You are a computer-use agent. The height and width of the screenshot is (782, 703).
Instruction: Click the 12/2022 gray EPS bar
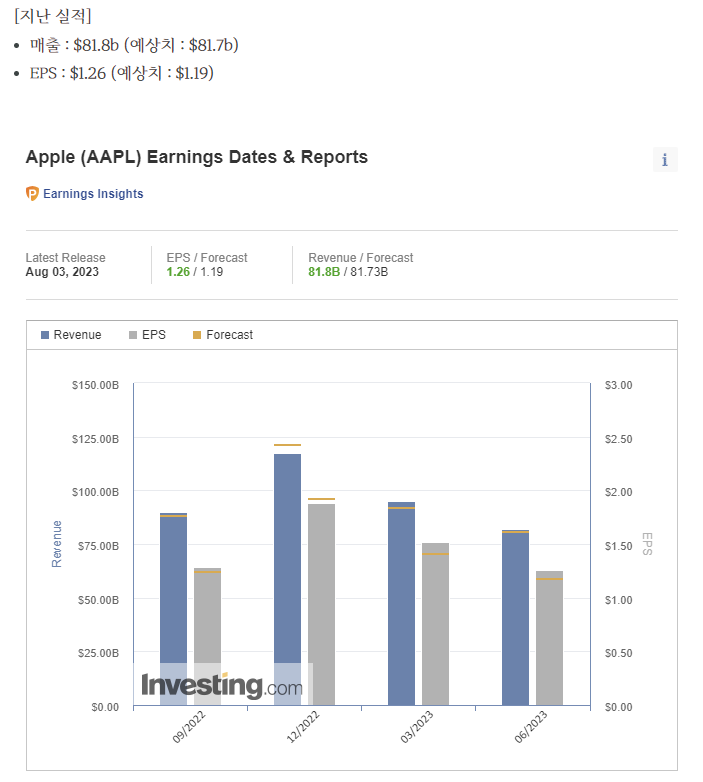(322, 604)
